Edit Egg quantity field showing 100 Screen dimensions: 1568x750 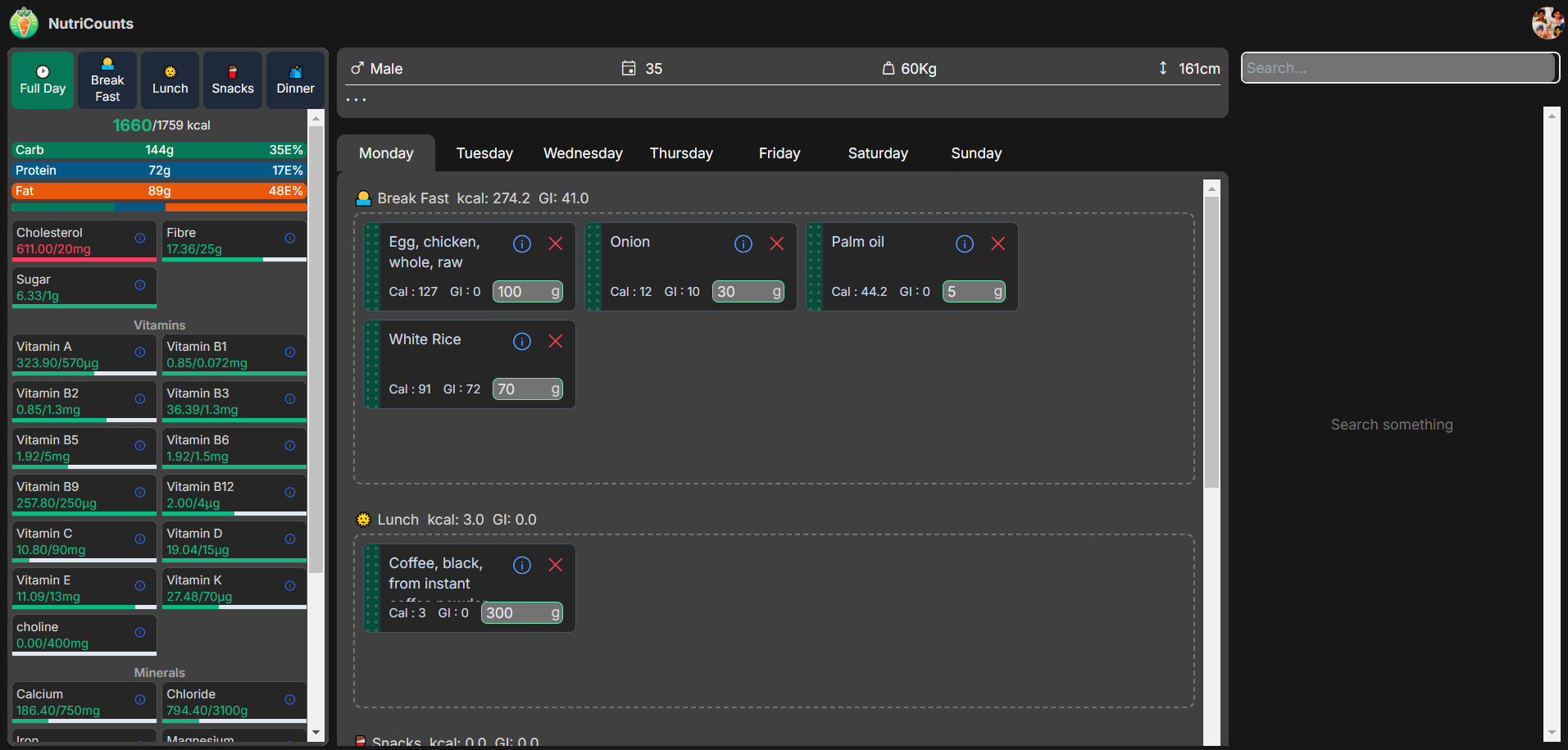pos(528,292)
